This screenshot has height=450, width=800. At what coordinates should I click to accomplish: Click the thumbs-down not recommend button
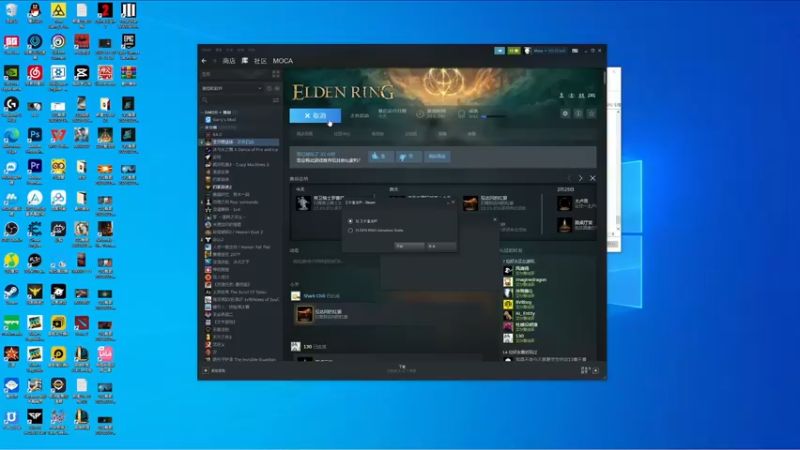tap(409, 157)
